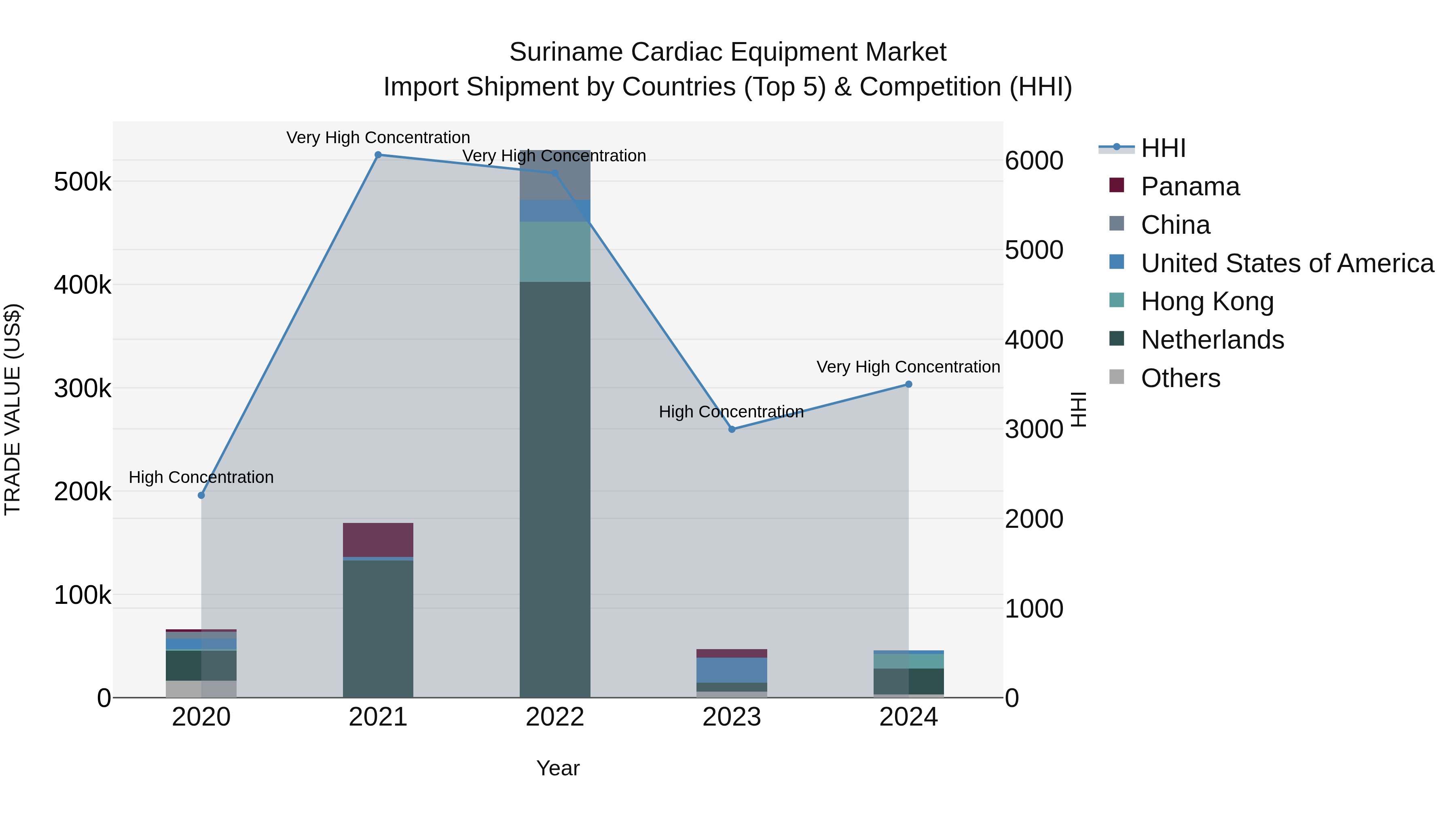The width and height of the screenshot is (1456, 819).
Task: Click the 2023 Panama bar segment
Action: point(732,654)
